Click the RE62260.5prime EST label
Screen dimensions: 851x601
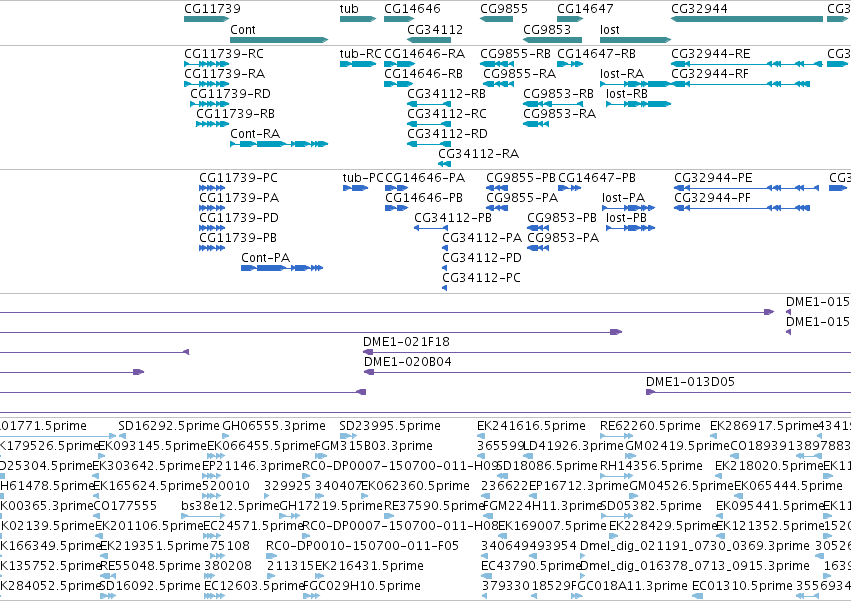pyautogui.click(x=650, y=426)
